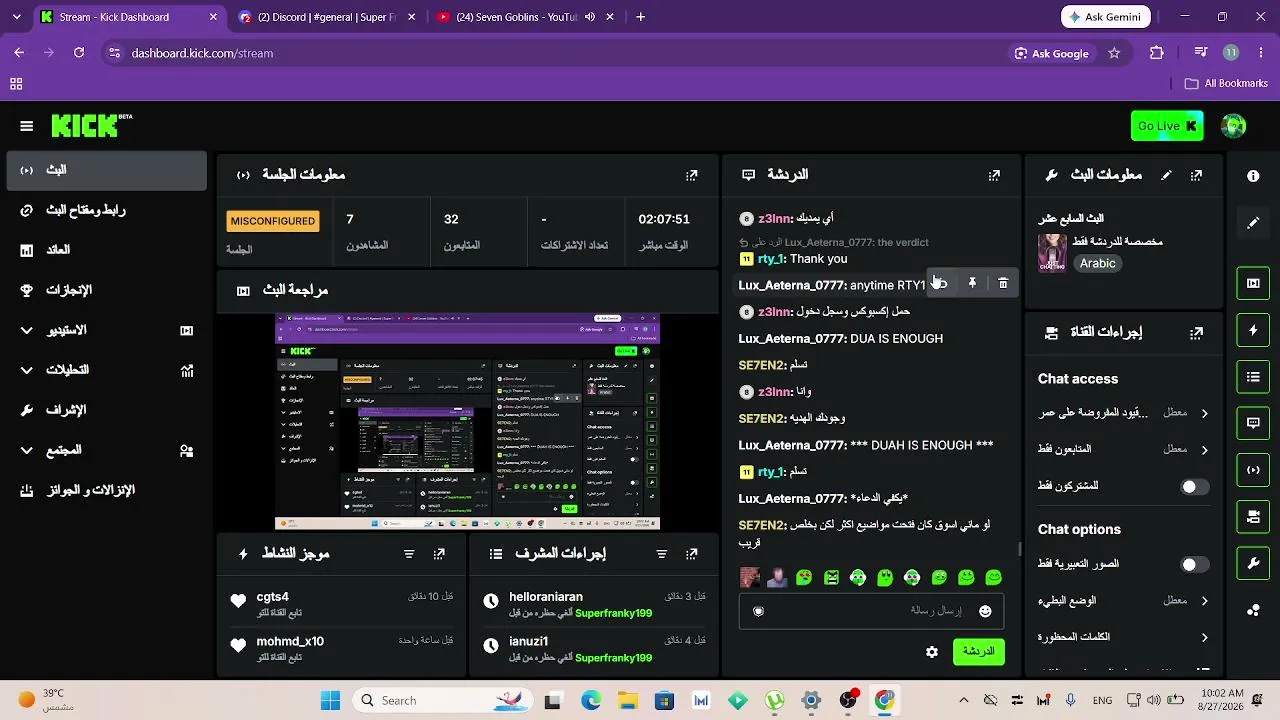Open the emoji picker in the message box

[x=985, y=611]
